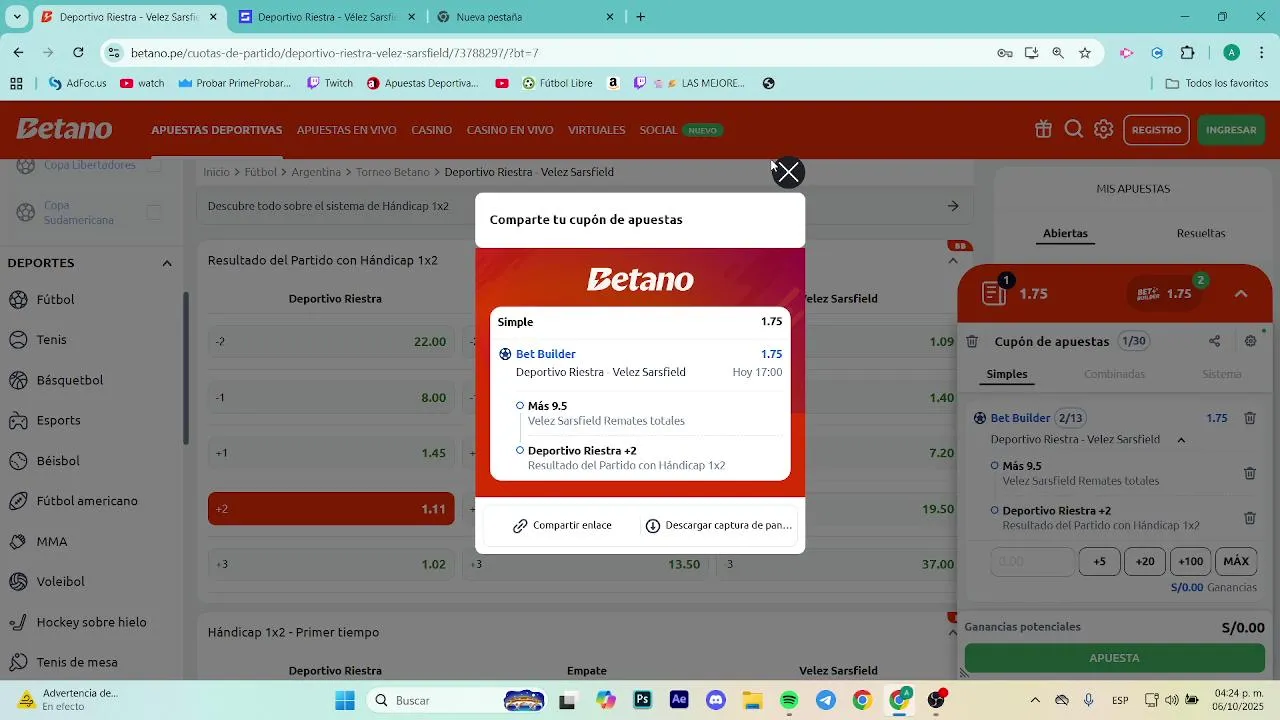1280x720 pixels.
Task: Open Photoshop from the taskbar
Action: coord(642,700)
